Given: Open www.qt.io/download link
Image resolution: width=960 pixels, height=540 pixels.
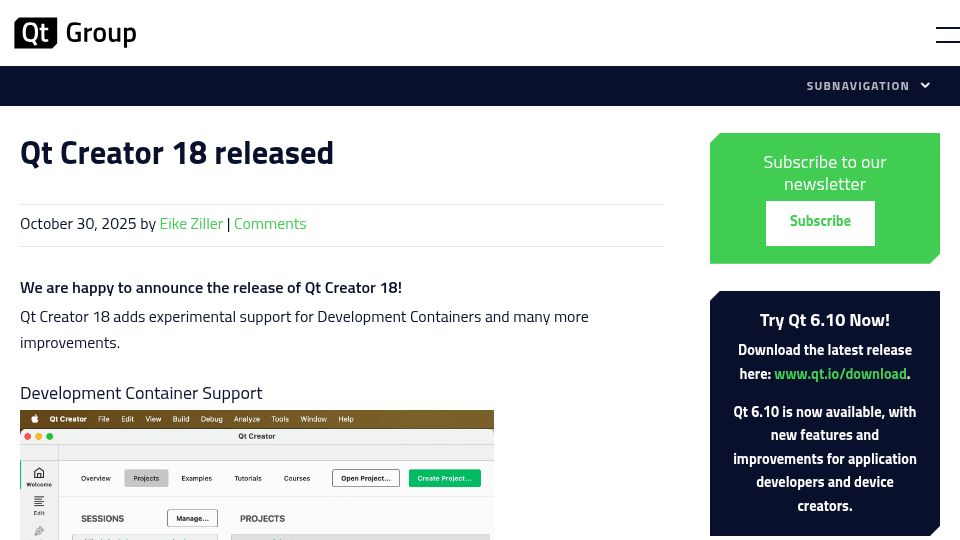Looking at the screenshot, I should (840, 373).
